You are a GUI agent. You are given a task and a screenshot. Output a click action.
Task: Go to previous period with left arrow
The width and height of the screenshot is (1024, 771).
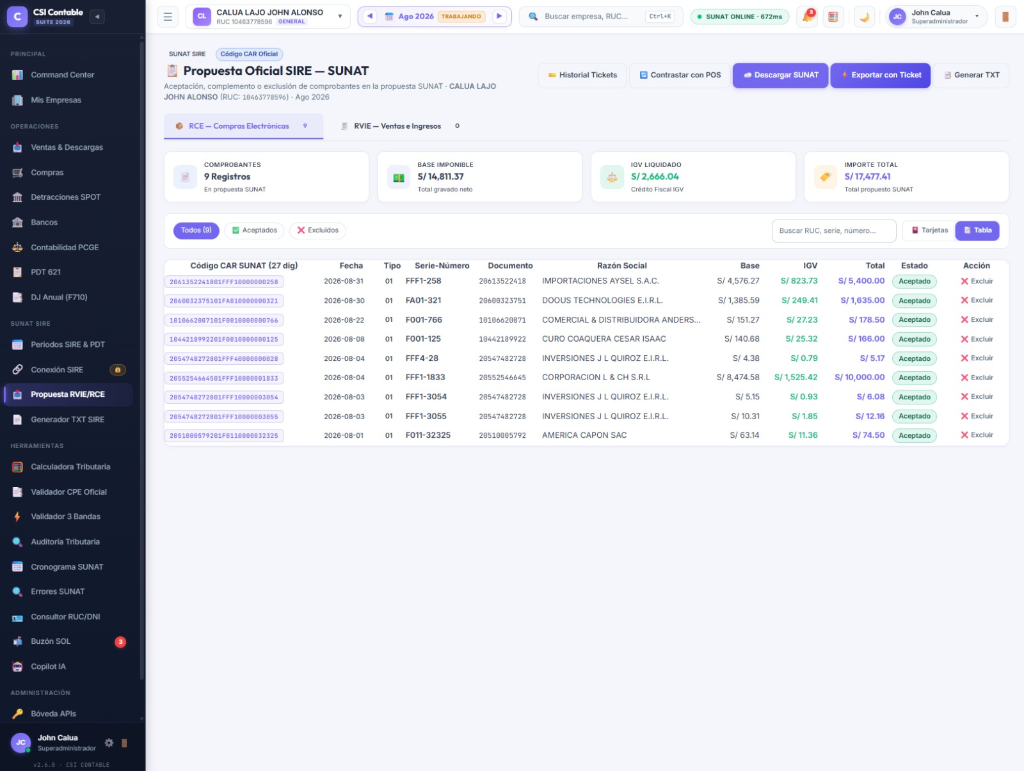[370, 16]
